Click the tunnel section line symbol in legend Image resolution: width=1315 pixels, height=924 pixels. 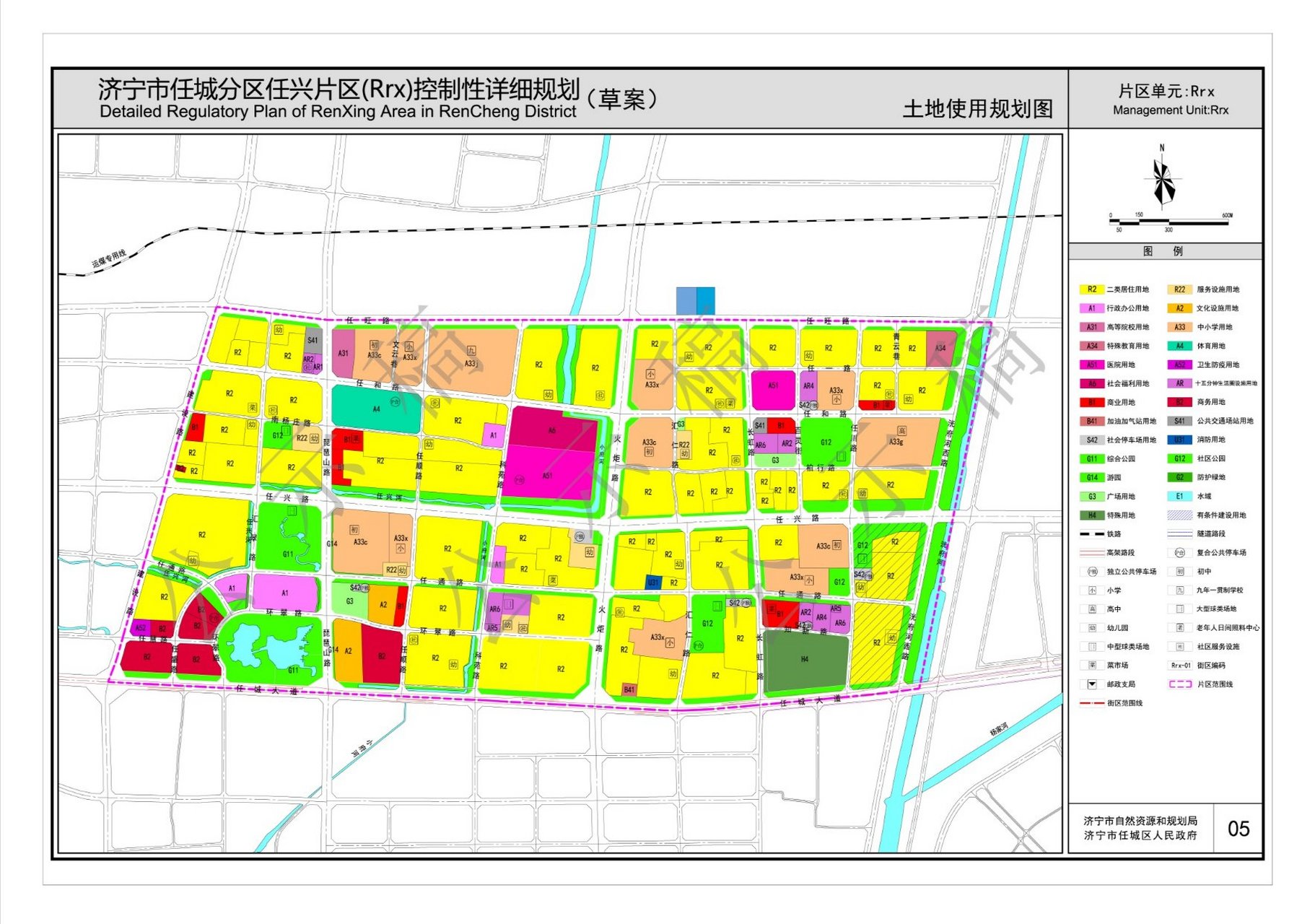1179,534
